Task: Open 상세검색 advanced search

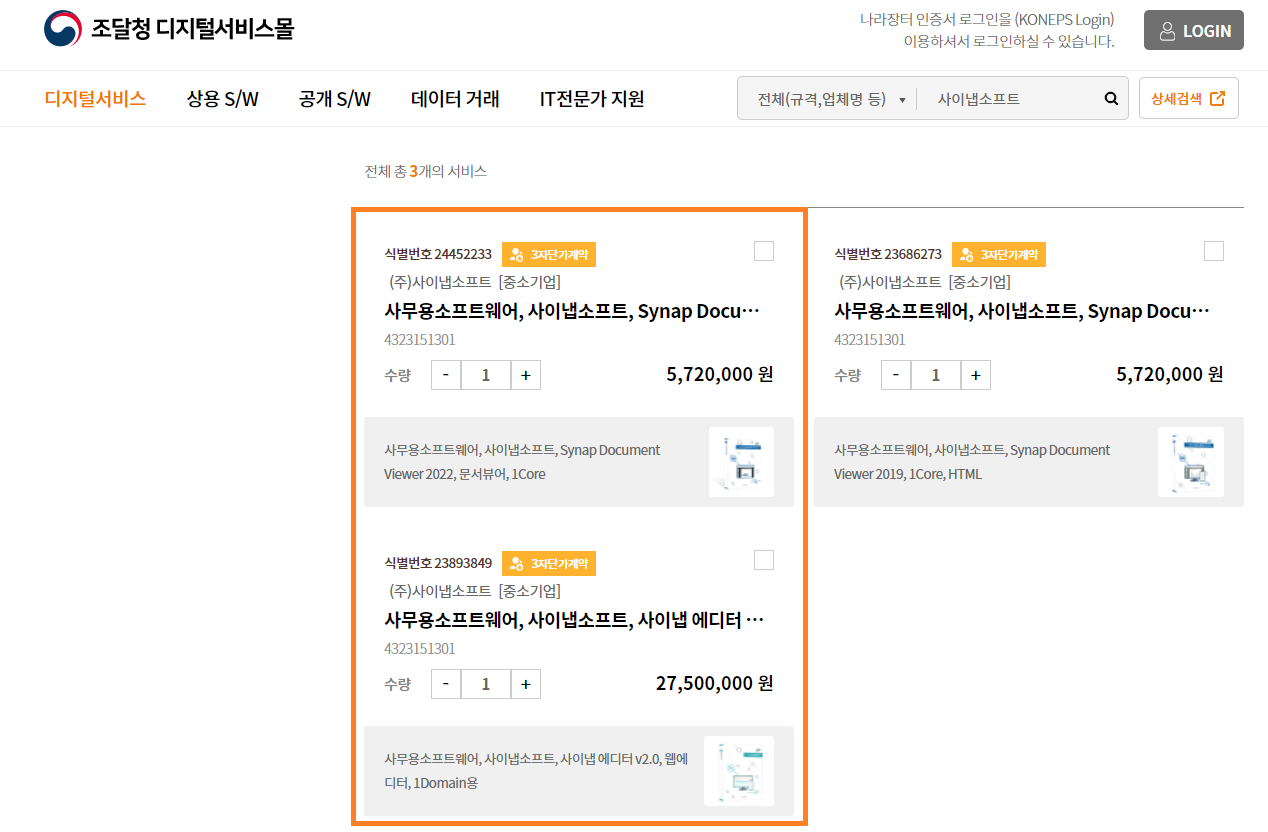Action: 1188,98
